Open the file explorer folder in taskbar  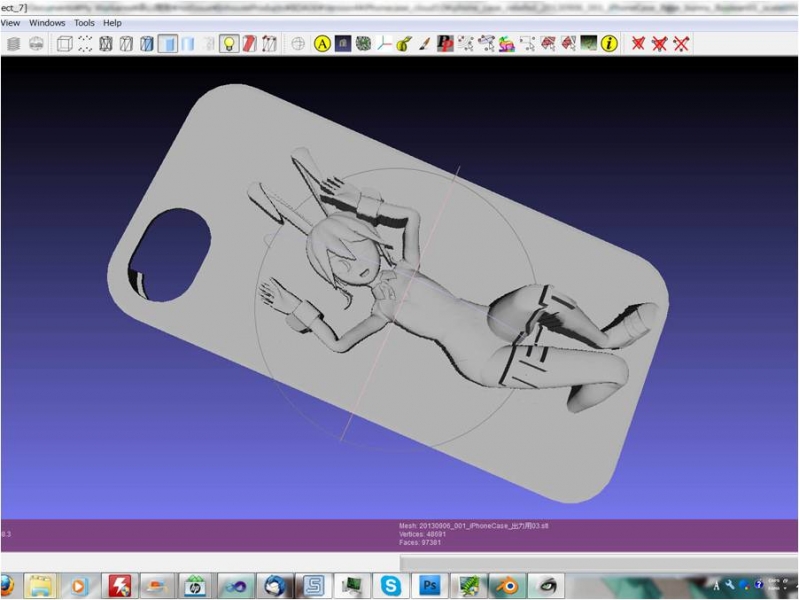[40, 586]
